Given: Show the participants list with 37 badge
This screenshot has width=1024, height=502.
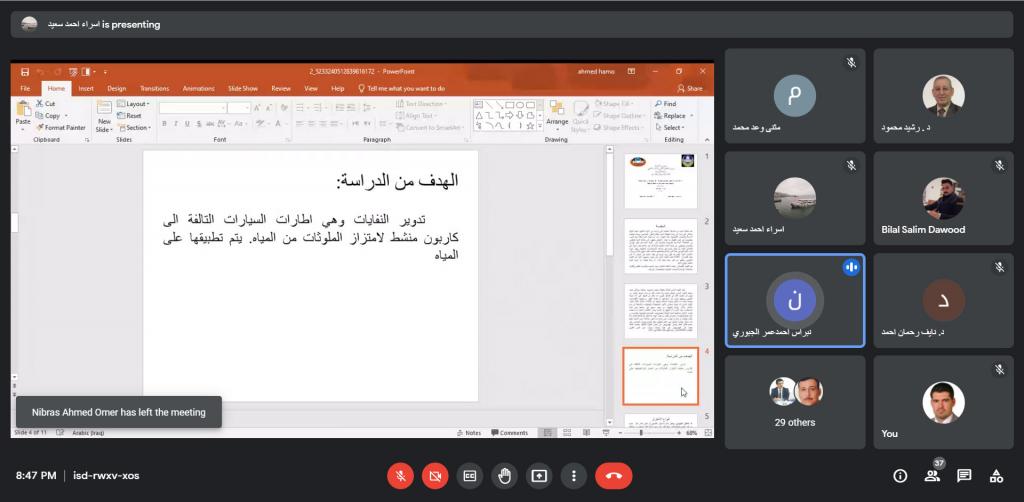Looking at the screenshot, I should point(932,476).
